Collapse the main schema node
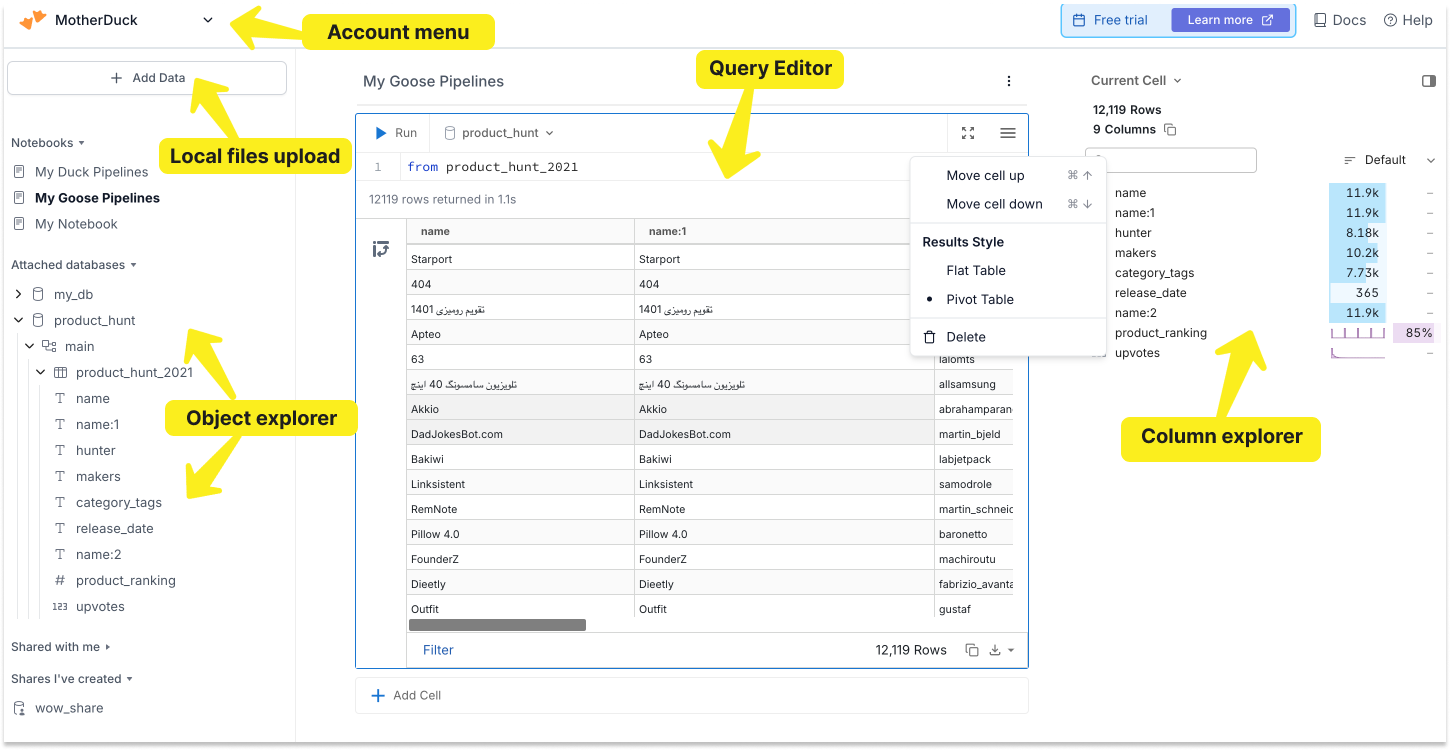This screenshot has width=1450, height=750. pyautogui.click(x=30, y=346)
